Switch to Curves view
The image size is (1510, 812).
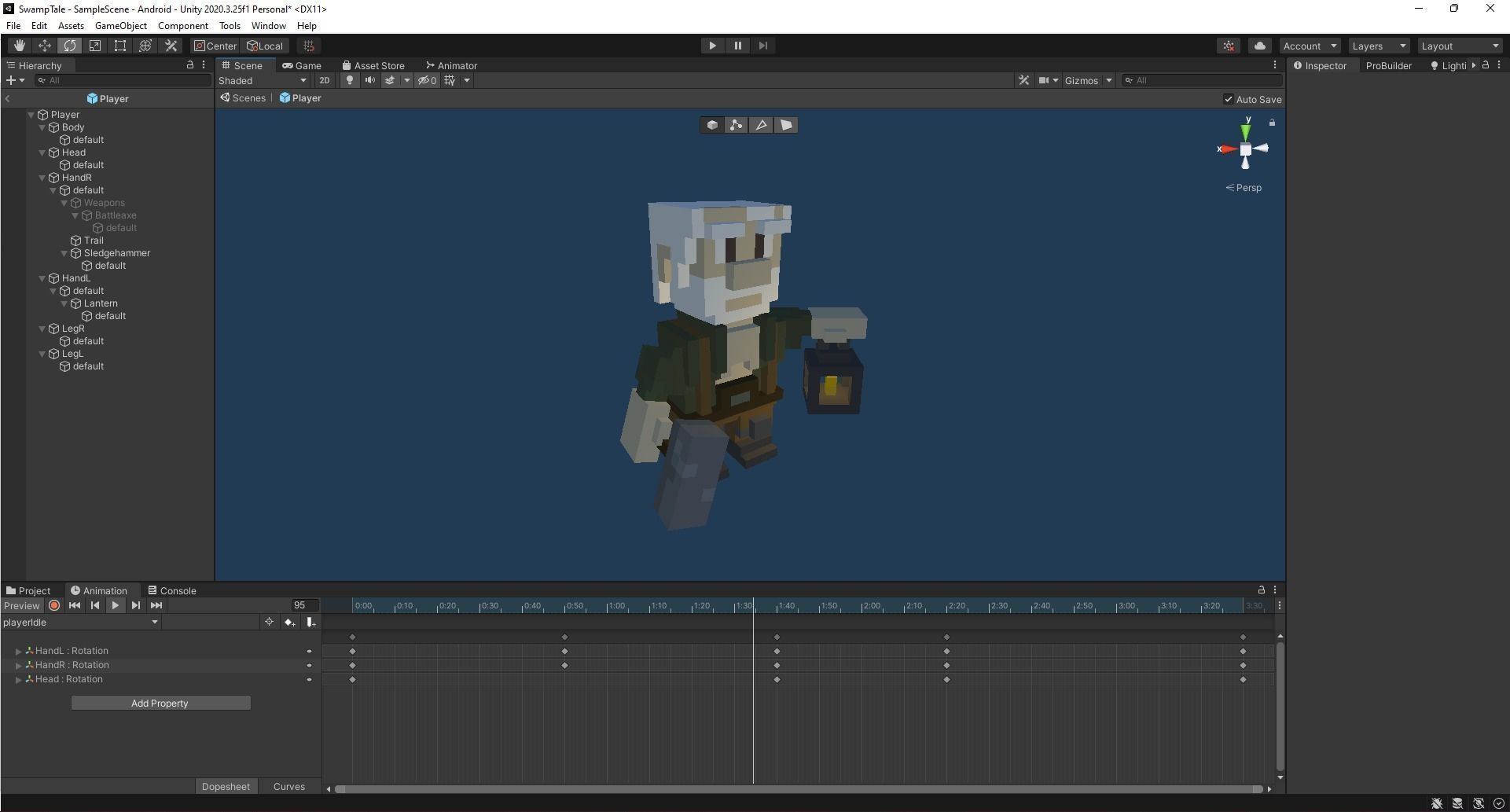[288, 786]
